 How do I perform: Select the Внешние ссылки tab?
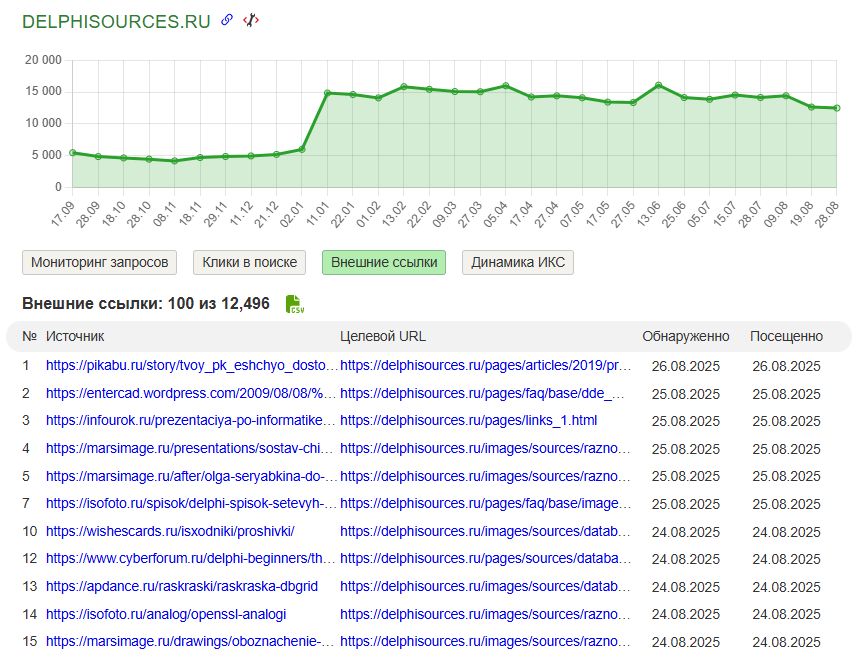click(384, 262)
